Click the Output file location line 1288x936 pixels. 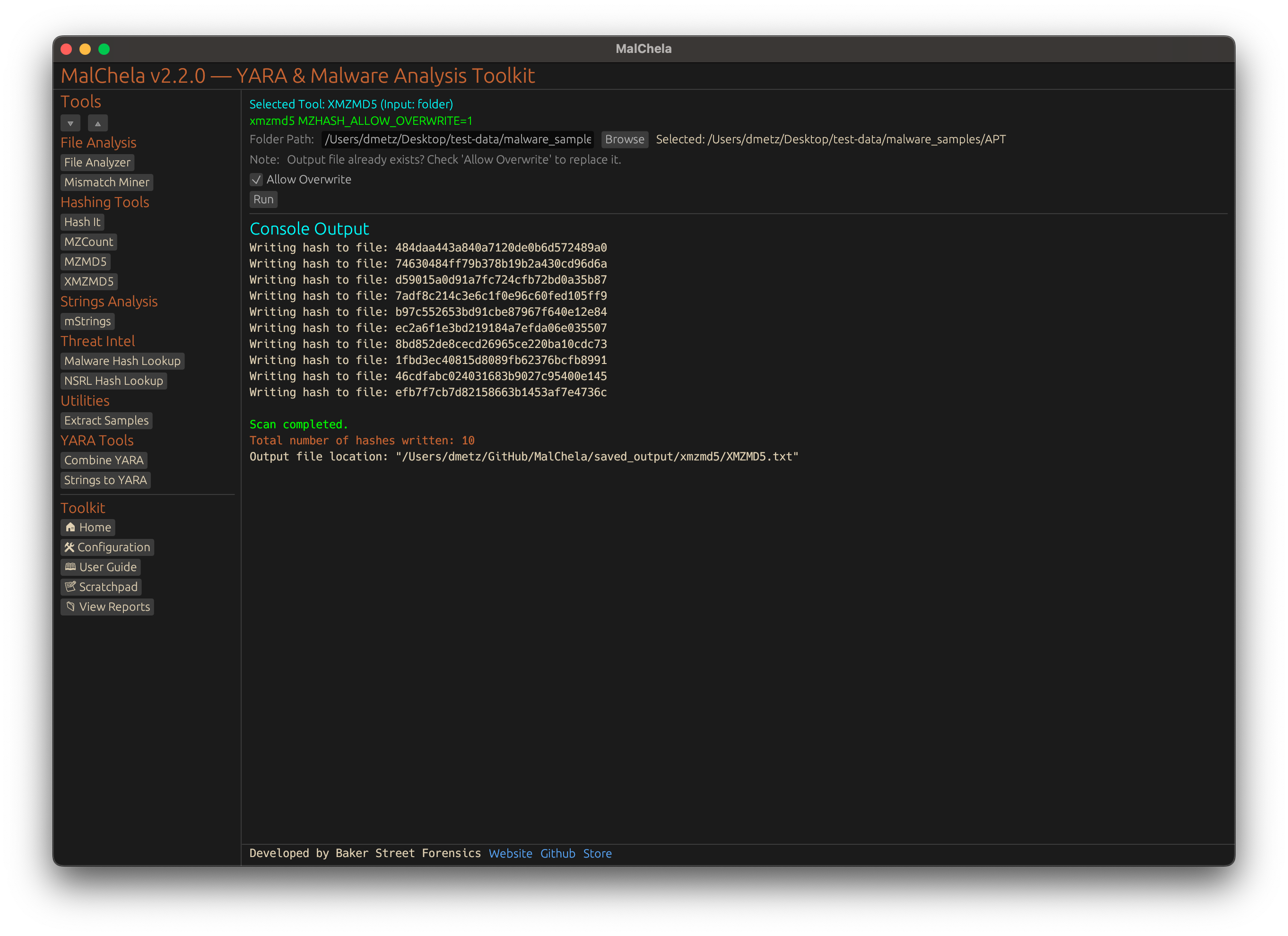[x=523, y=457]
